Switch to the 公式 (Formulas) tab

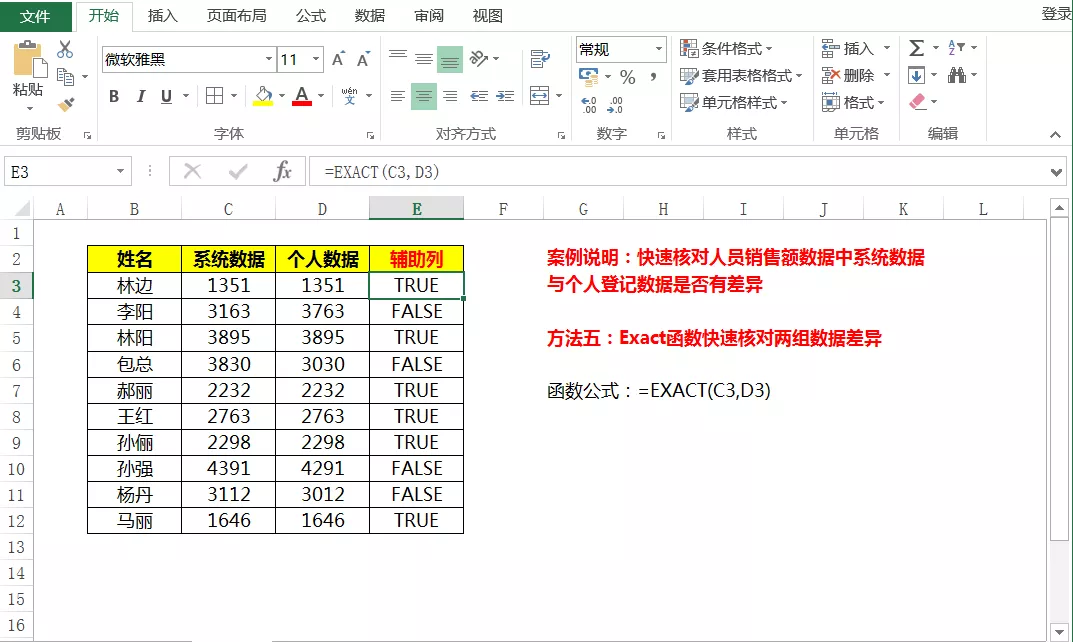(x=311, y=16)
